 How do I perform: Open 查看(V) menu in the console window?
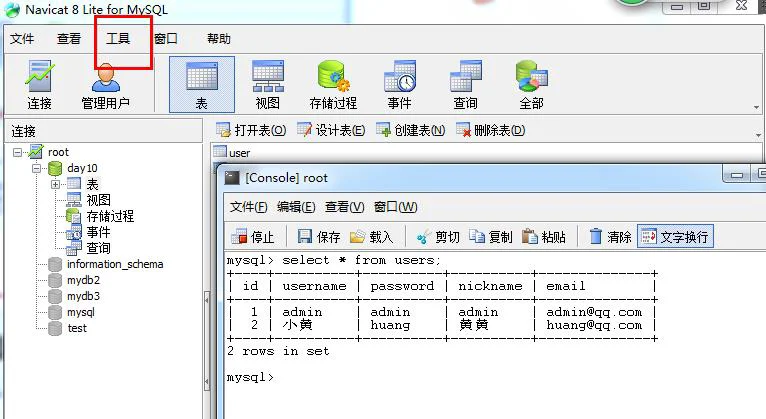pos(344,207)
